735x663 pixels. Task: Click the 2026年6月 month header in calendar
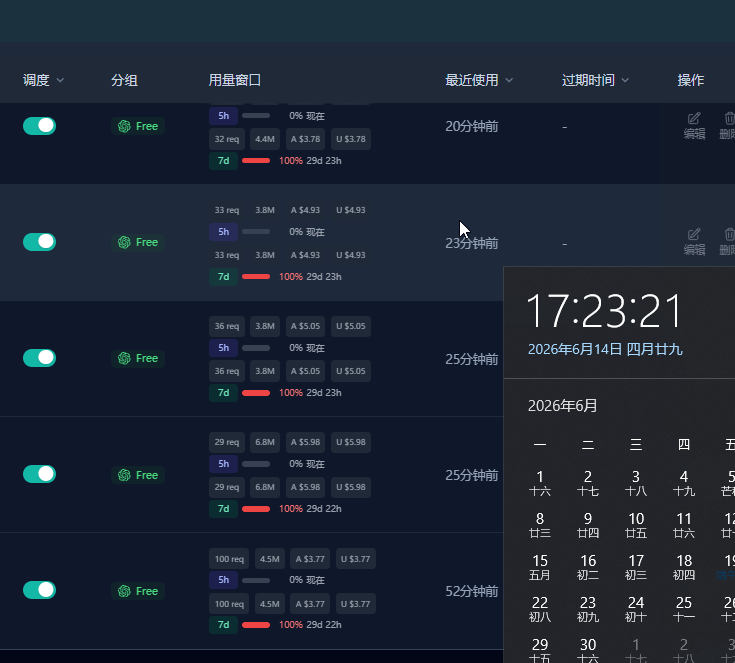[x=562, y=406]
